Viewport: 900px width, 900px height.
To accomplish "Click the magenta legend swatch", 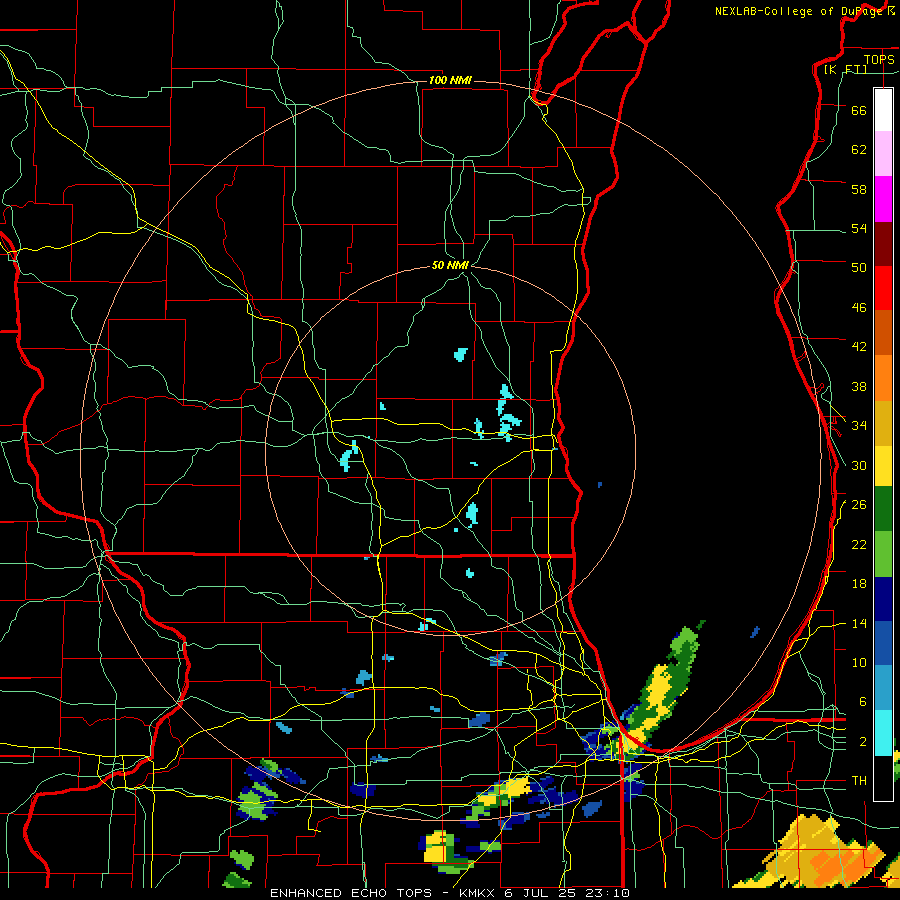I will (x=883, y=199).
